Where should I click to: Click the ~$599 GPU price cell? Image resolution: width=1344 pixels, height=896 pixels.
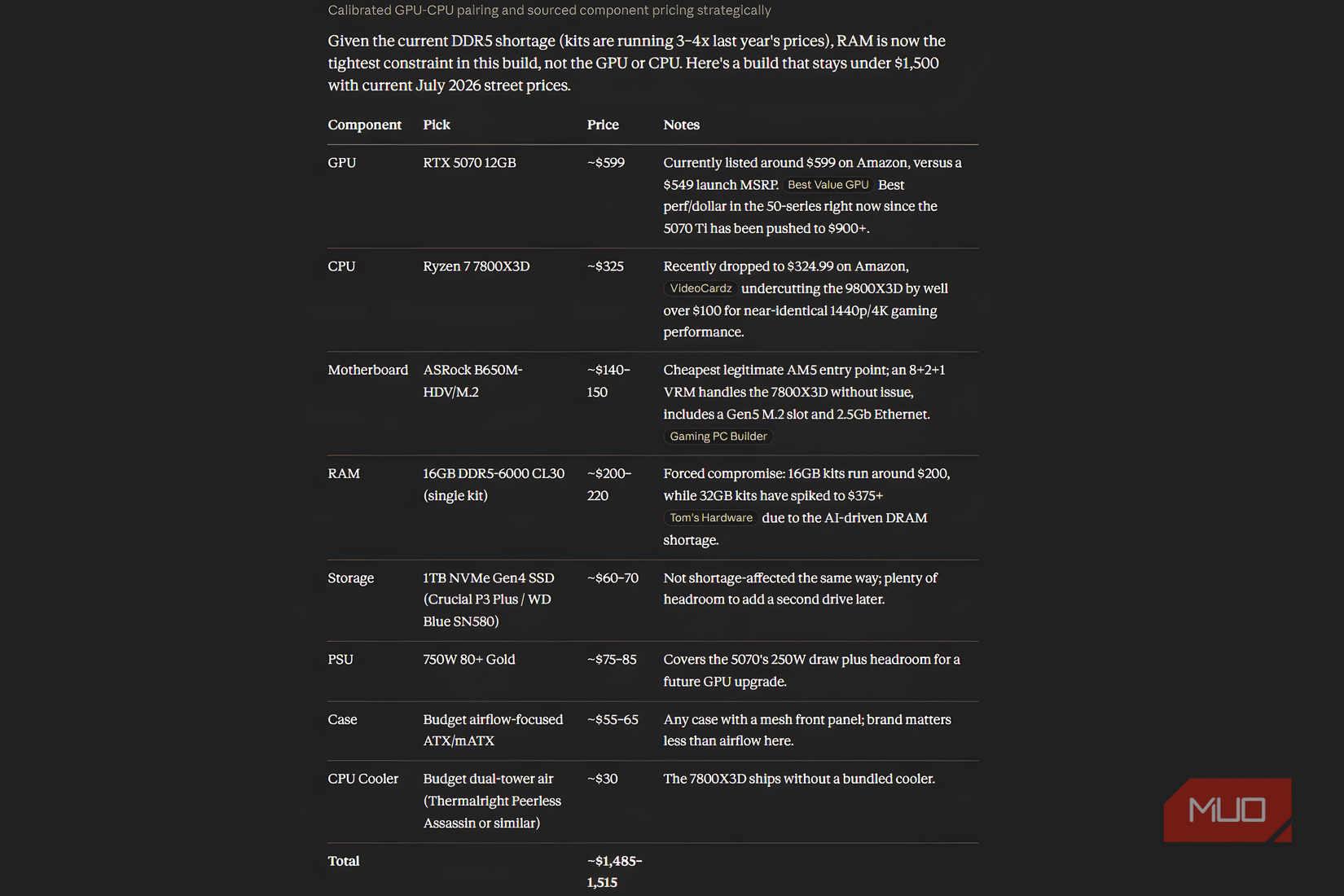point(606,163)
